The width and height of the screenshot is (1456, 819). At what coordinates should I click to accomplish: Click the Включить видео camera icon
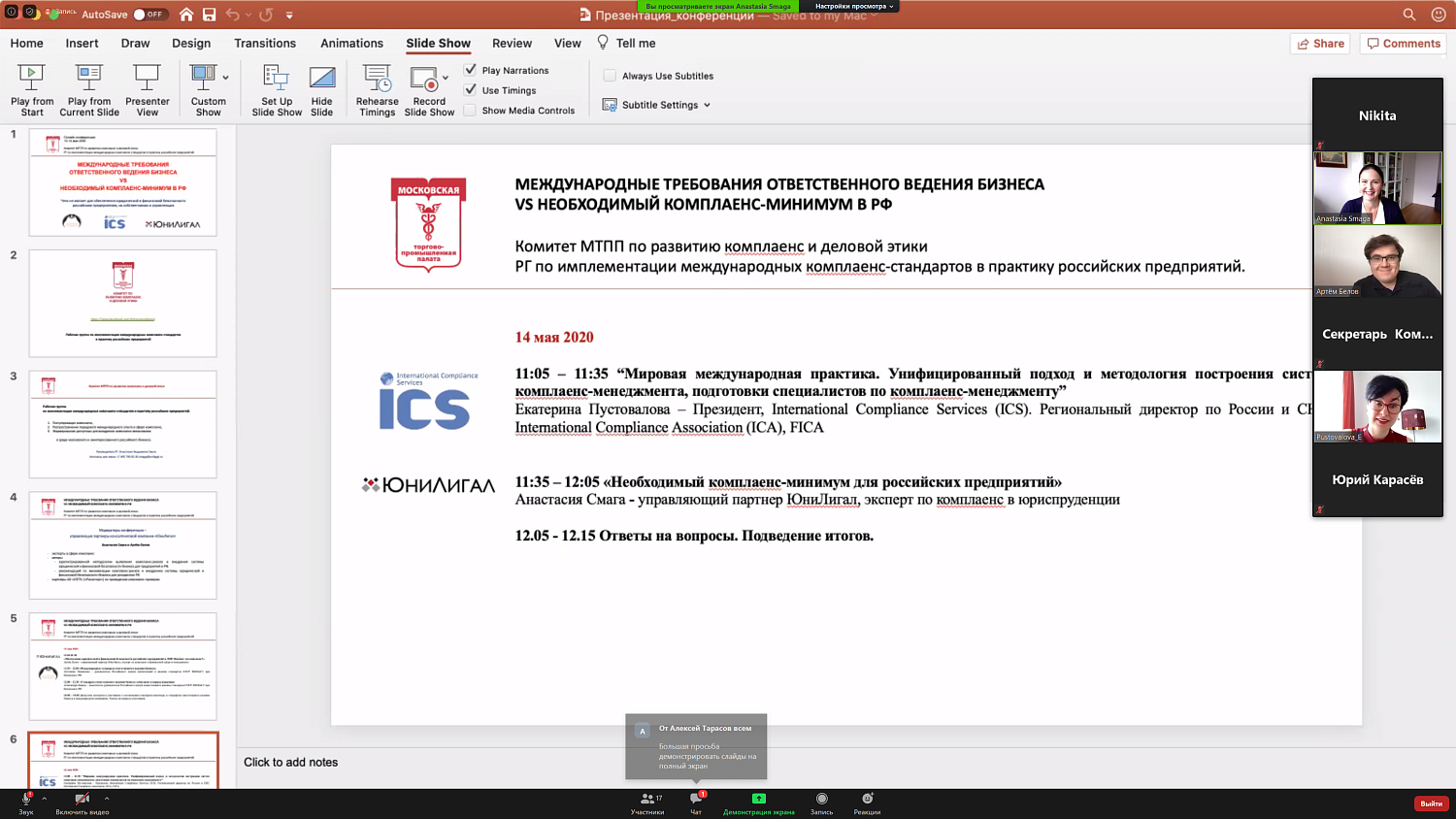click(82, 799)
